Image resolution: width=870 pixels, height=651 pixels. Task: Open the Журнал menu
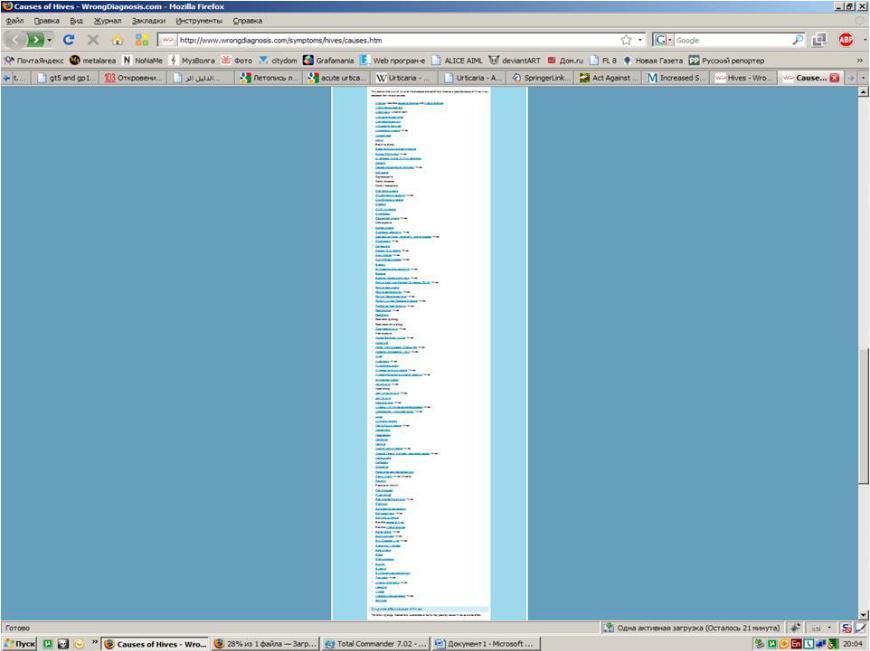107,21
